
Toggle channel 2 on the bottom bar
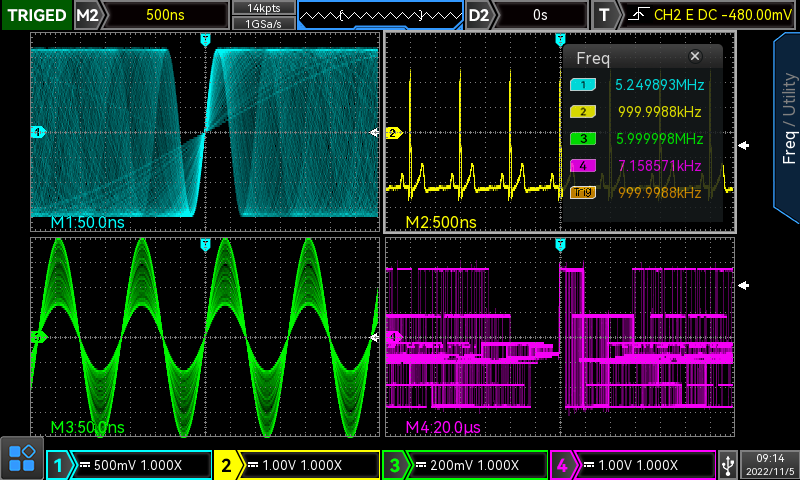click(228, 465)
